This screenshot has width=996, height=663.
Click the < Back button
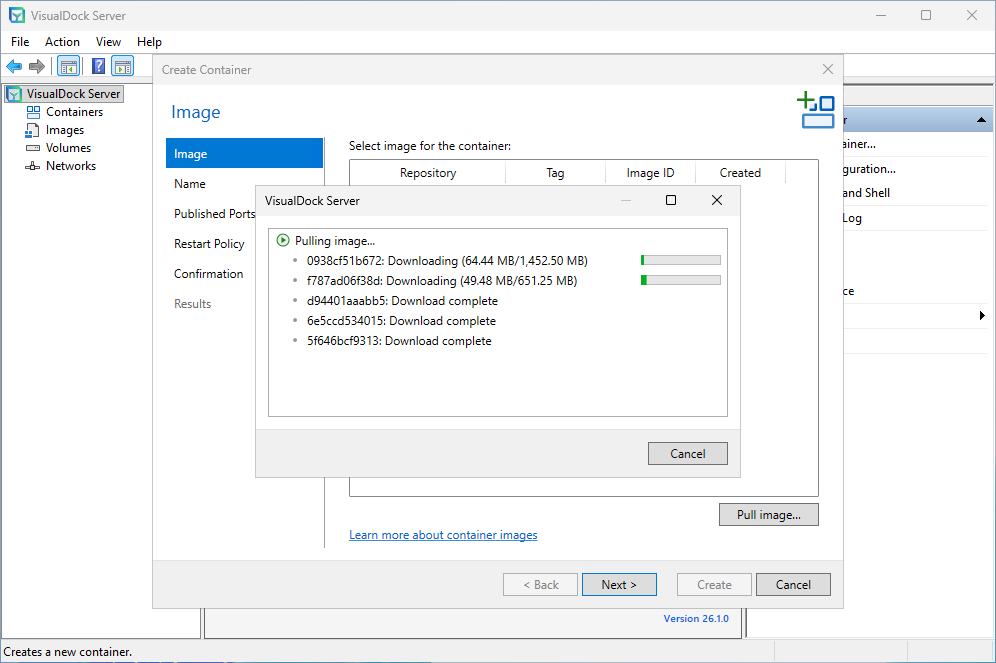[x=541, y=585]
